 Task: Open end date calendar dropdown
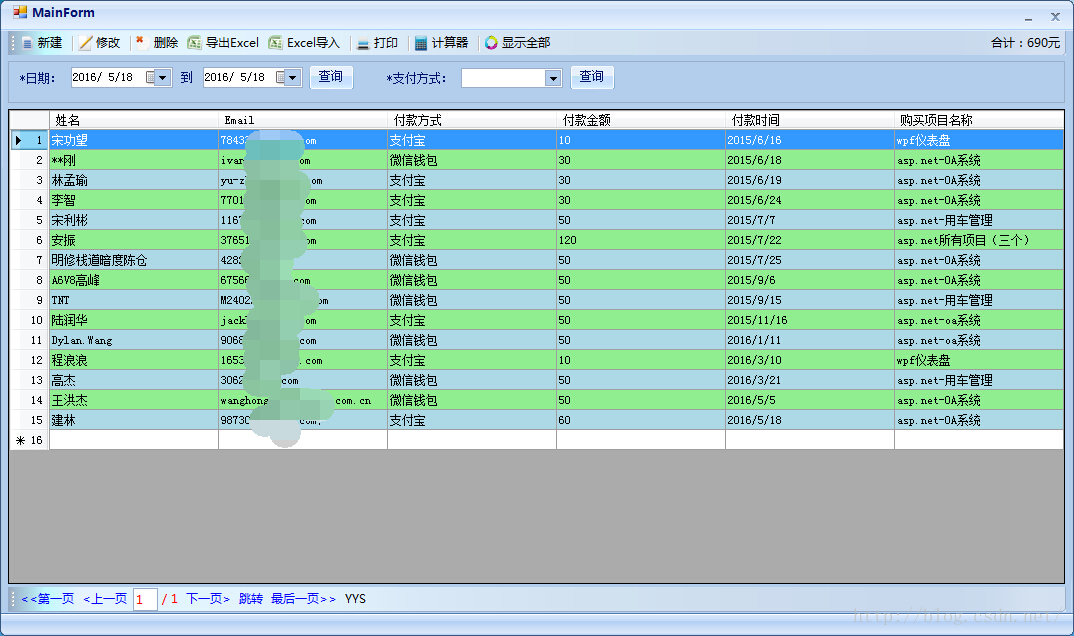coord(292,77)
